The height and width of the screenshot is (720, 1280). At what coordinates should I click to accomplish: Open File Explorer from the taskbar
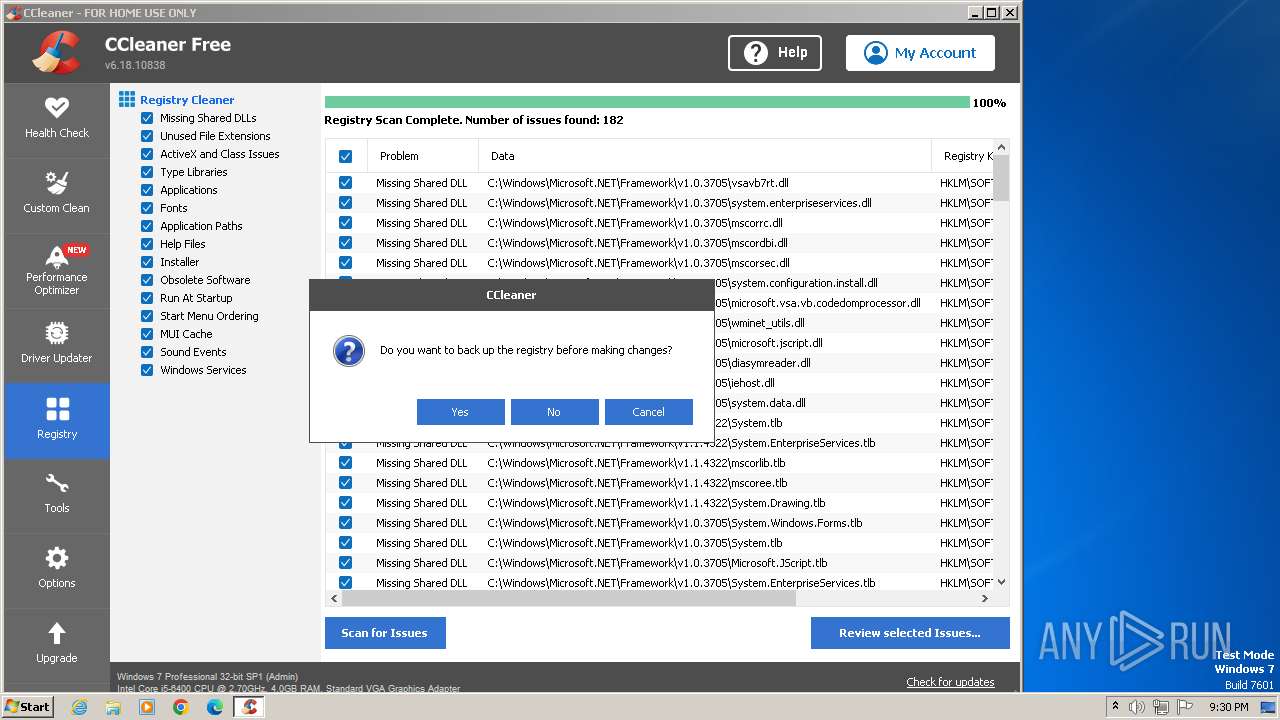[113, 707]
